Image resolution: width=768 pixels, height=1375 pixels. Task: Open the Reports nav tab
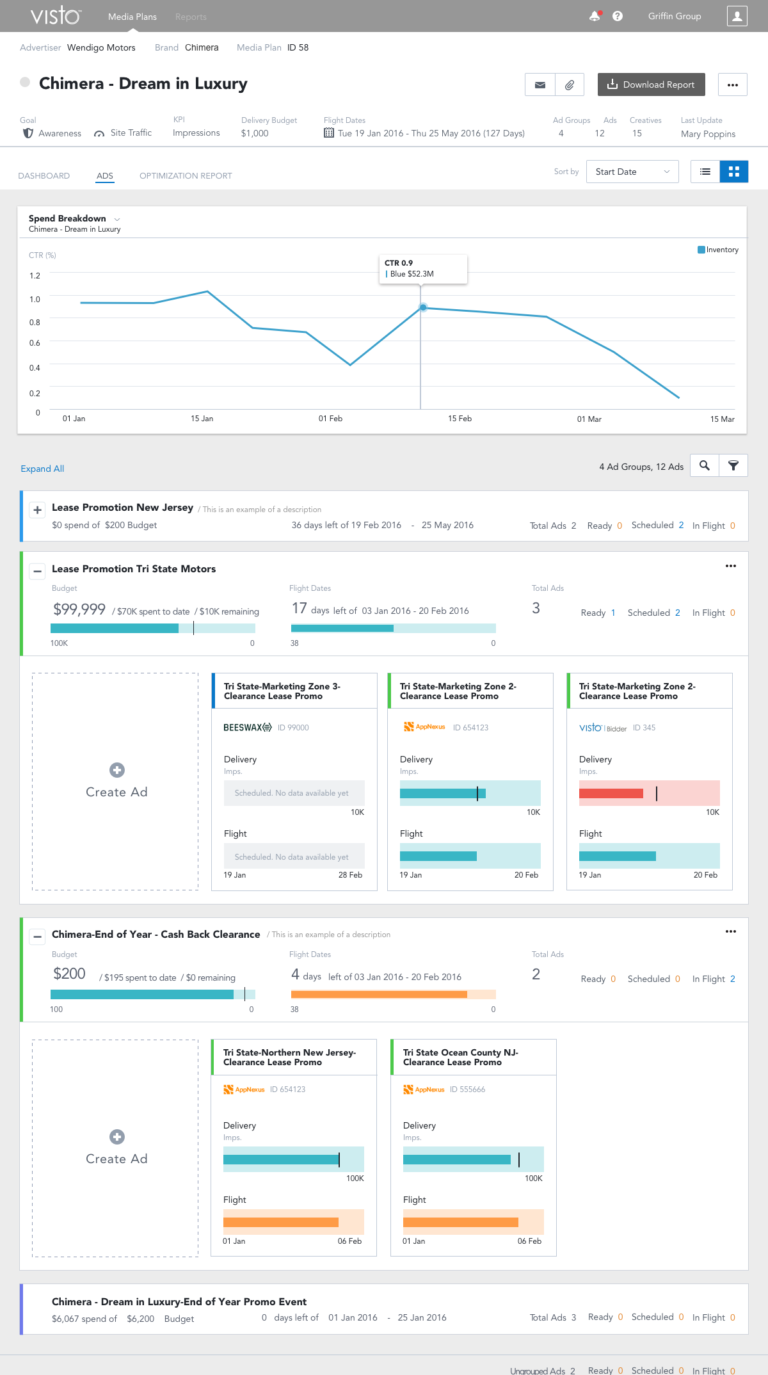[191, 16]
